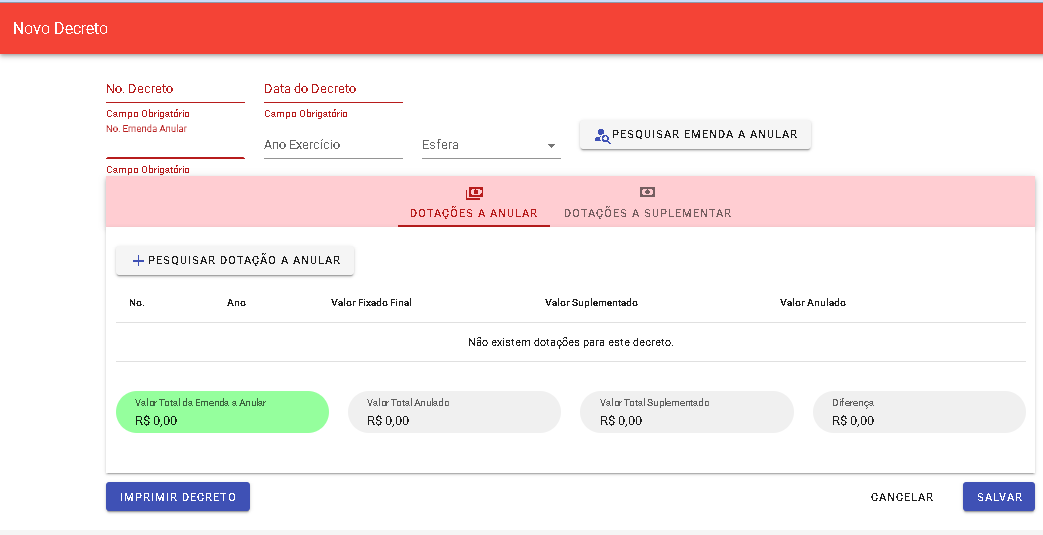
Task: Focus the No. Decreto input field
Action: pyautogui.click(x=175, y=89)
